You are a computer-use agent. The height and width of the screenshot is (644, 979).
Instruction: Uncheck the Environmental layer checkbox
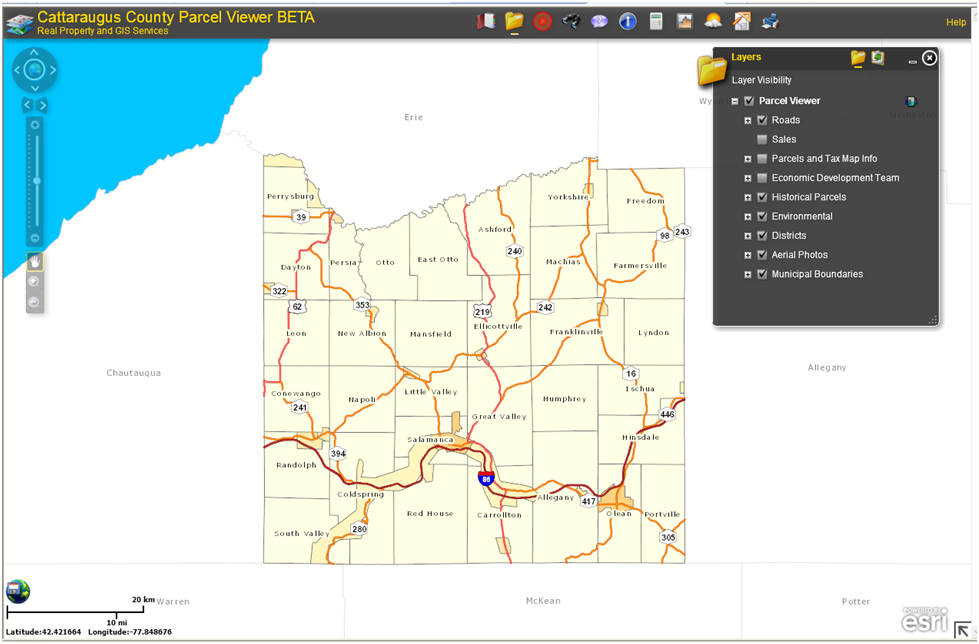tap(762, 216)
